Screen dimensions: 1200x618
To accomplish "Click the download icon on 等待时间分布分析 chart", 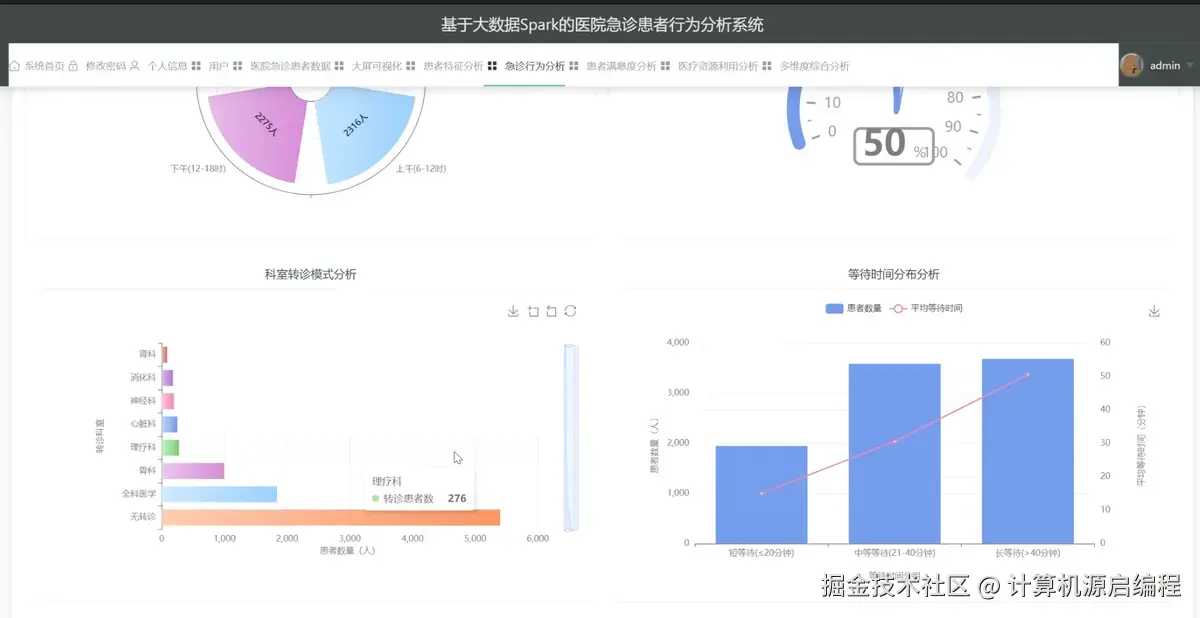I will coord(1152,312).
